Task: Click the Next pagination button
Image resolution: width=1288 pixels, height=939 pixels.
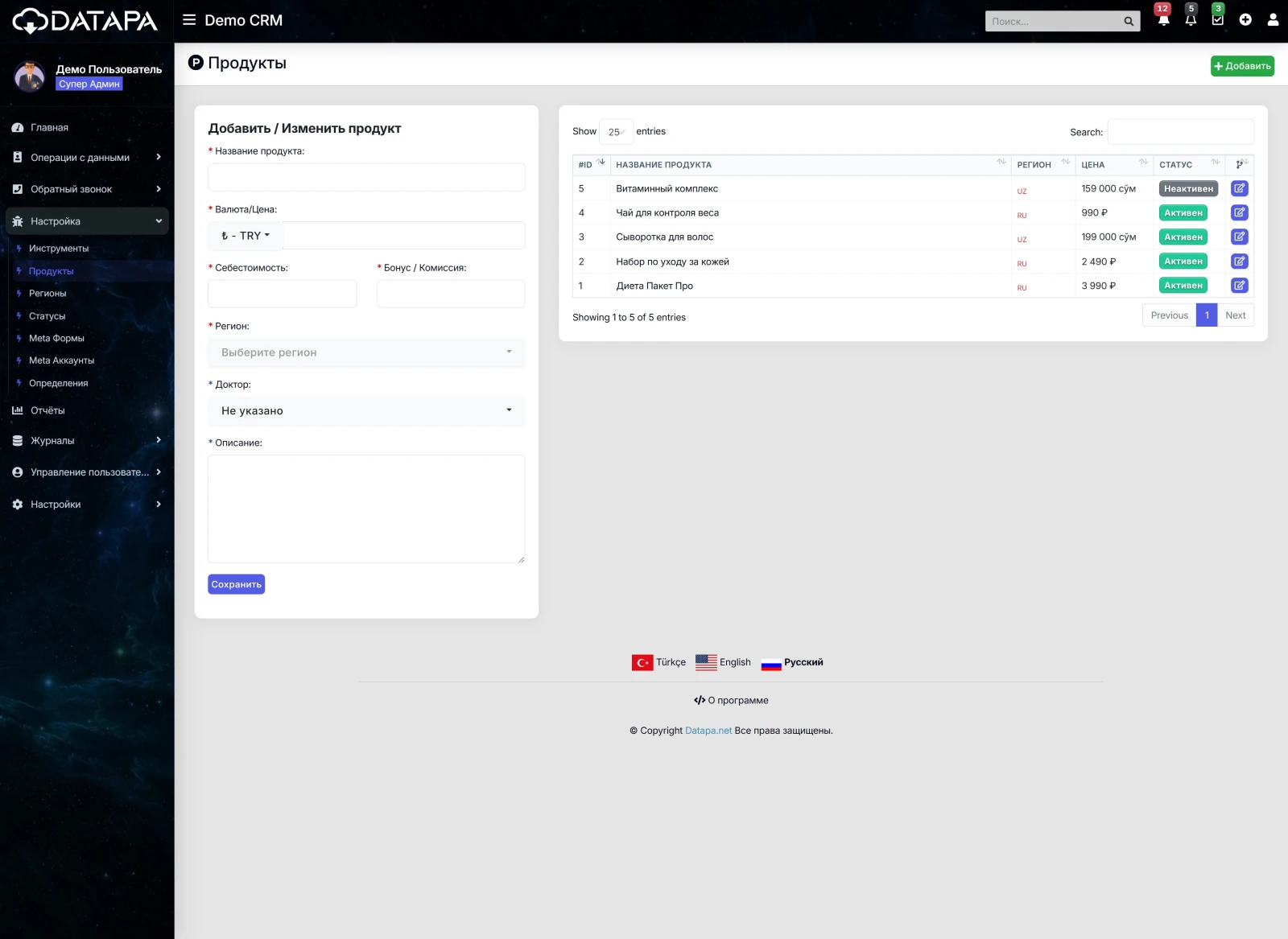Action: 1235,315
